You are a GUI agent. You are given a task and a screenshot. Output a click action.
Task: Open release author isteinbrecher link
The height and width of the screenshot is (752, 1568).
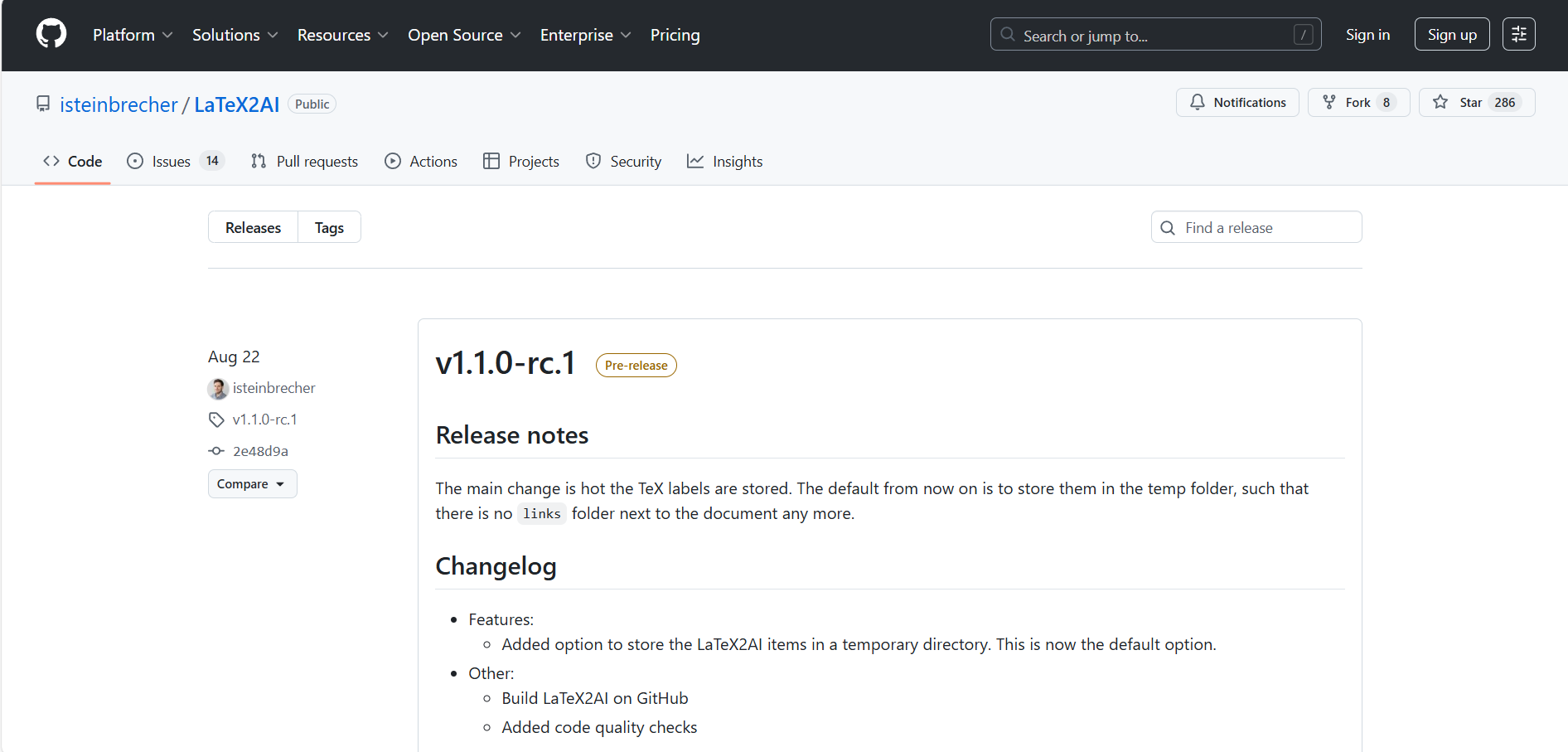point(273,388)
